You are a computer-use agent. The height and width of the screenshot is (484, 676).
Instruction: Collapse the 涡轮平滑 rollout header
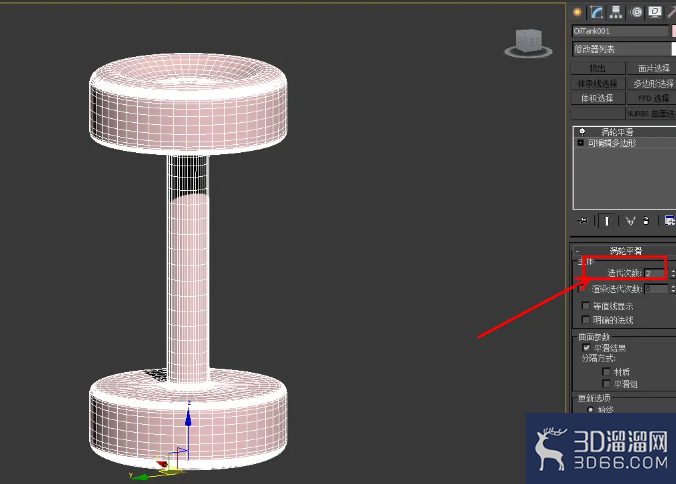point(625,250)
